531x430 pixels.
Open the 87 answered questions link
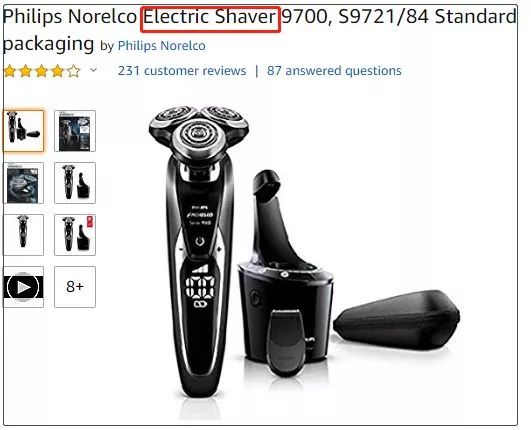tap(334, 71)
